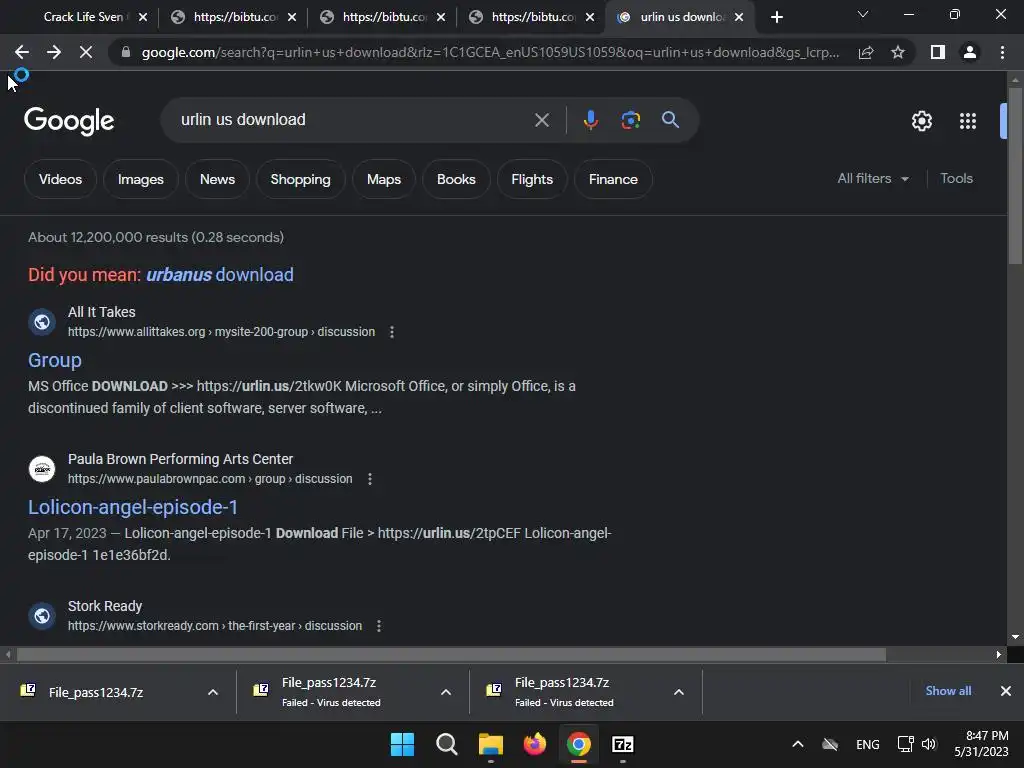
Task: Expand options for first File_pass1234.7z download
Action: [213, 692]
